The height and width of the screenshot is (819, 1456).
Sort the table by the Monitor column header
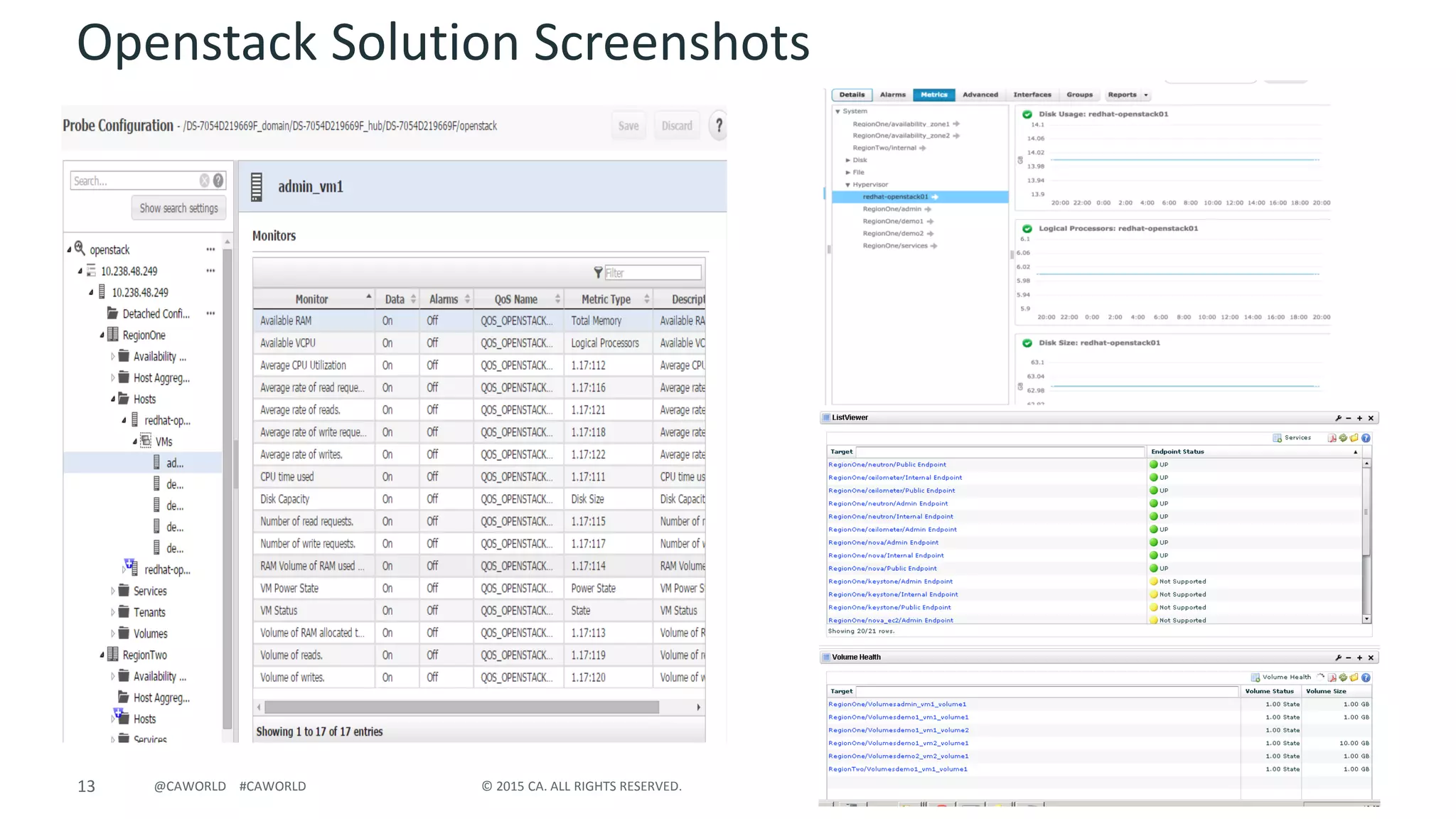point(314,299)
